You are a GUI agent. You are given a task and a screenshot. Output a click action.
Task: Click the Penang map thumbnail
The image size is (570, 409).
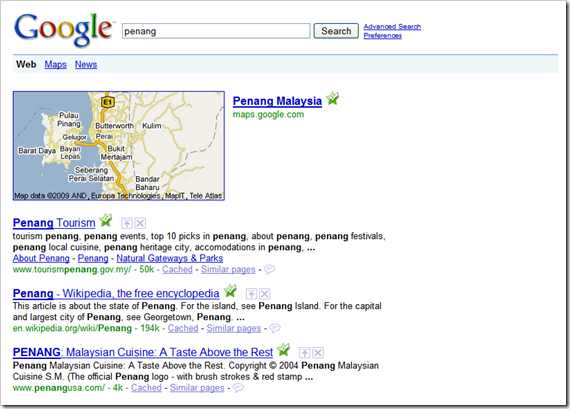[x=119, y=145]
